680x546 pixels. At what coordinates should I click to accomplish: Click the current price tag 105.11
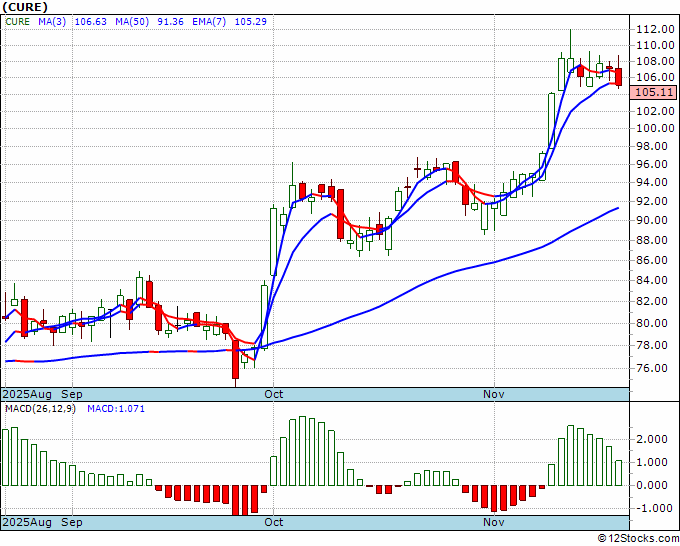coord(653,92)
